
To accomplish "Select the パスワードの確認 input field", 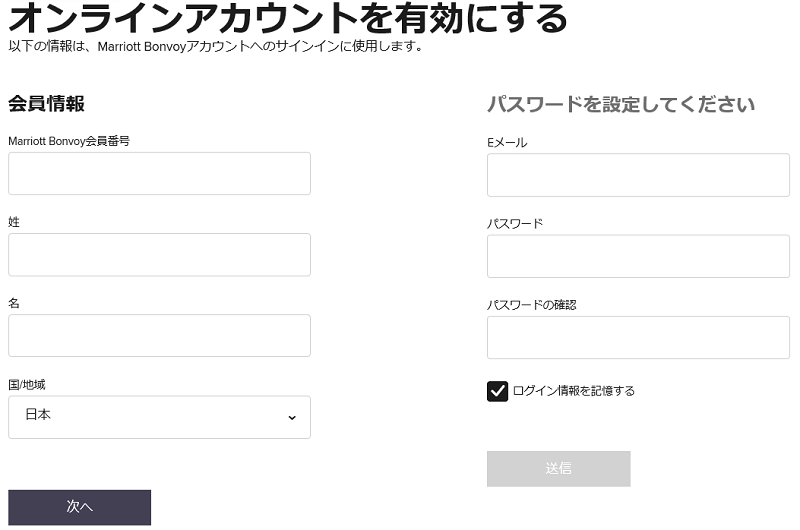I will click(638, 337).
